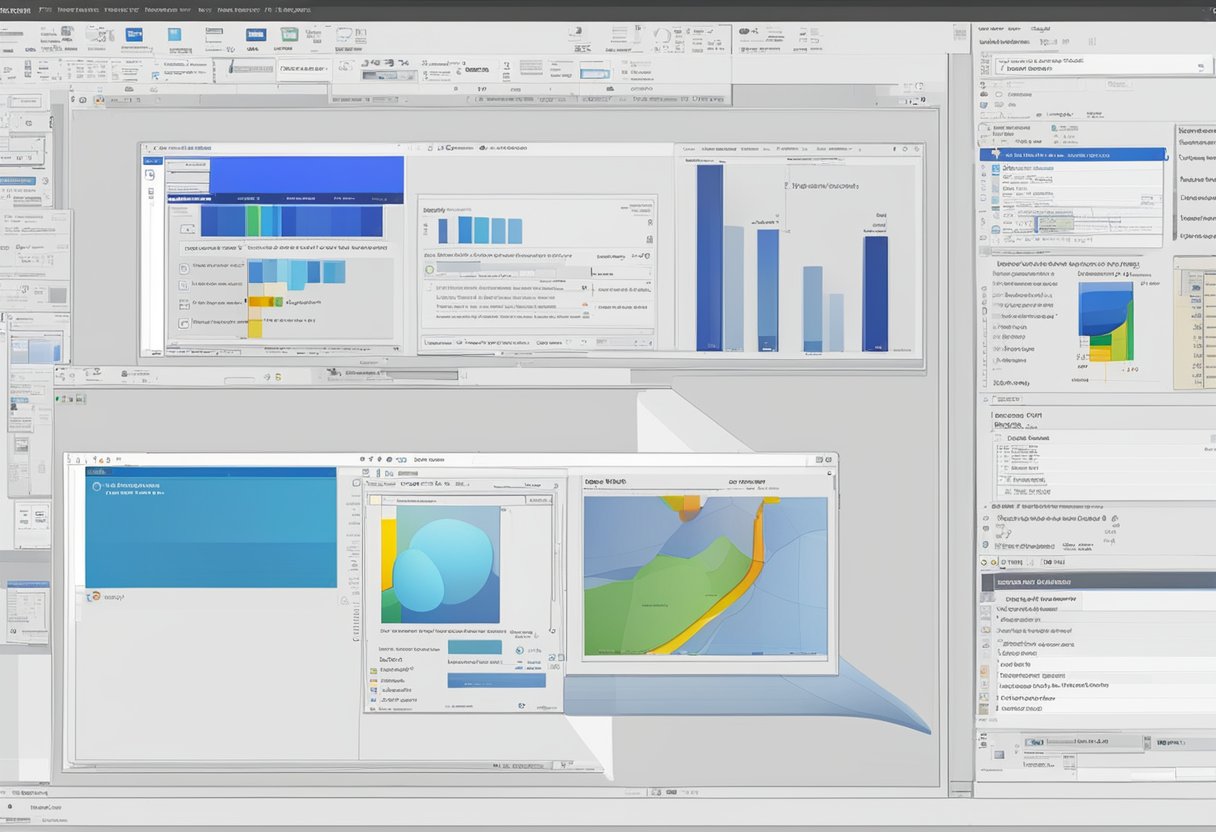Click the wide blue bar button in lower dialog
This screenshot has height=832, width=1216.
coord(496,680)
